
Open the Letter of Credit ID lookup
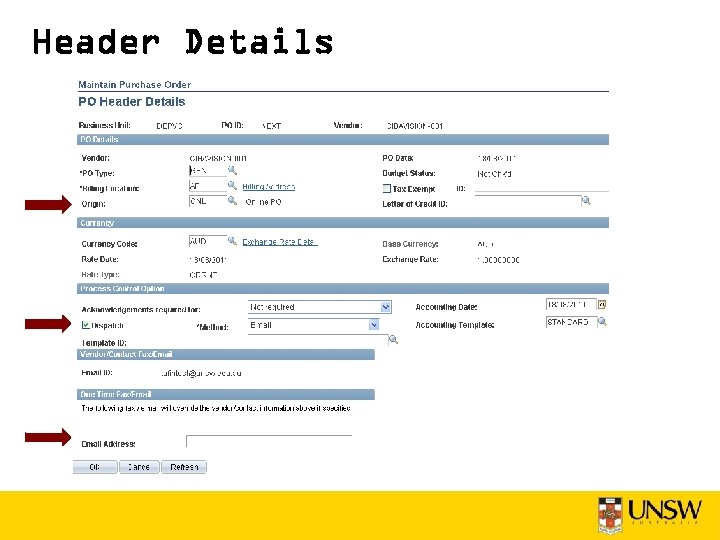[x=586, y=201]
